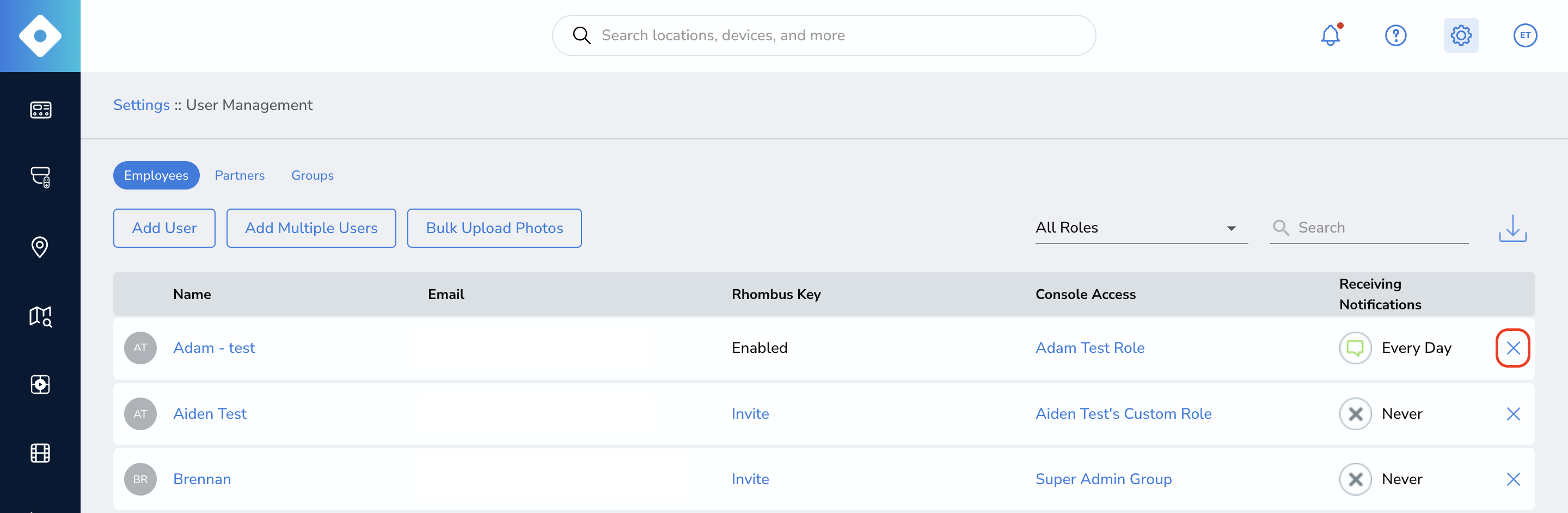Open the film strip icon in sidebar
1568x513 pixels.
pyautogui.click(x=40, y=453)
